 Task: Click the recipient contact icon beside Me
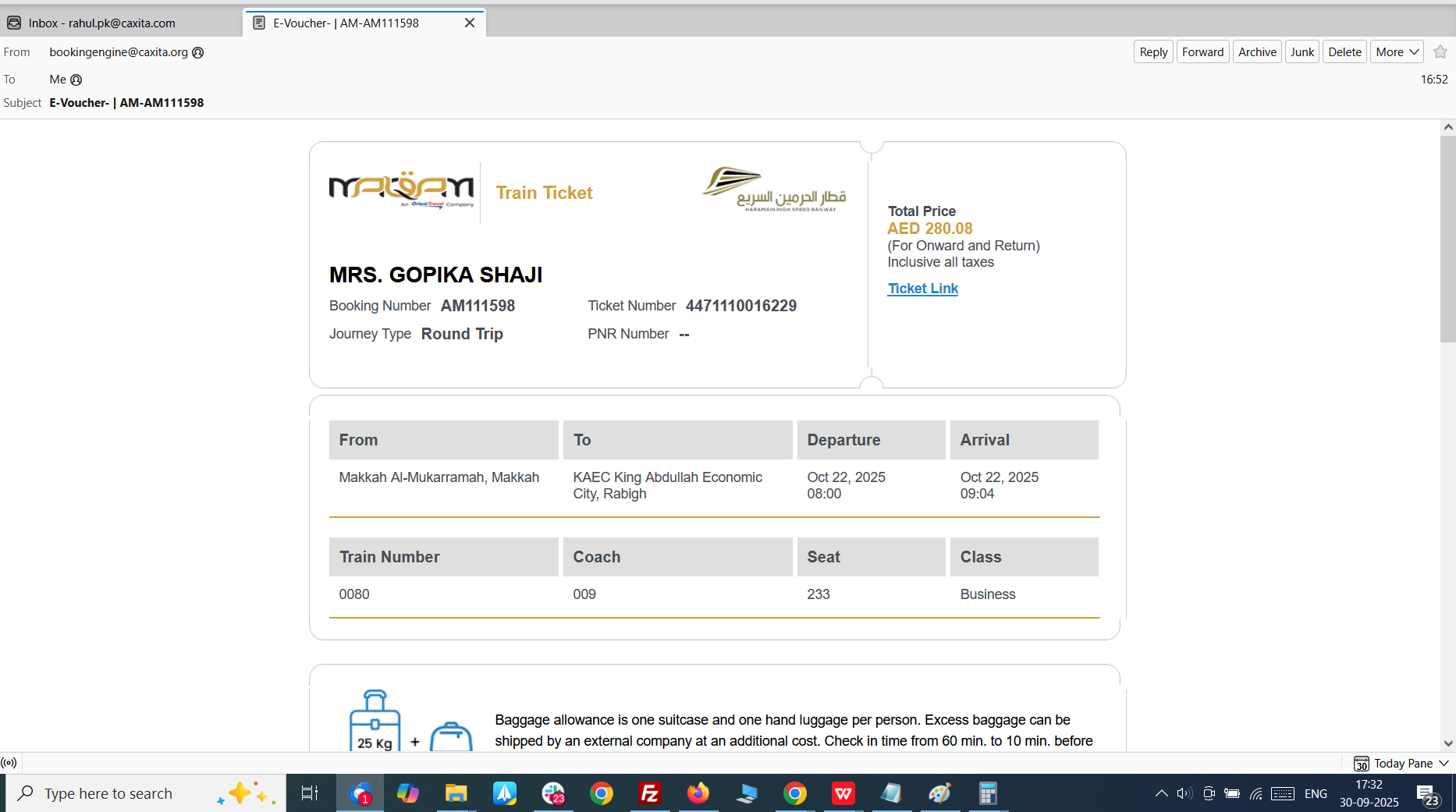(x=76, y=80)
